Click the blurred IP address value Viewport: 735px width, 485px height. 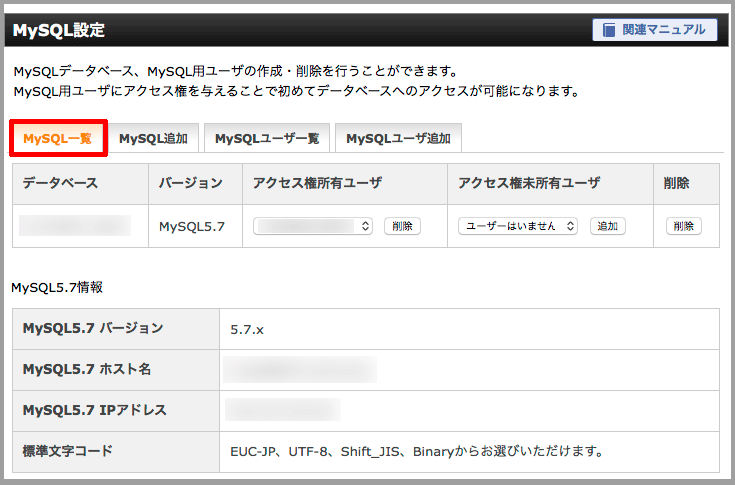(283, 410)
